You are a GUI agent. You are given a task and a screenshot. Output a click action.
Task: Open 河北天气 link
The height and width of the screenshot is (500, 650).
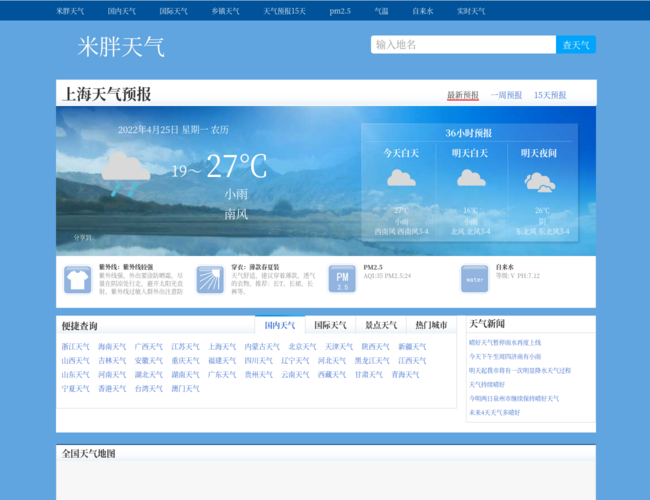[332, 361]
